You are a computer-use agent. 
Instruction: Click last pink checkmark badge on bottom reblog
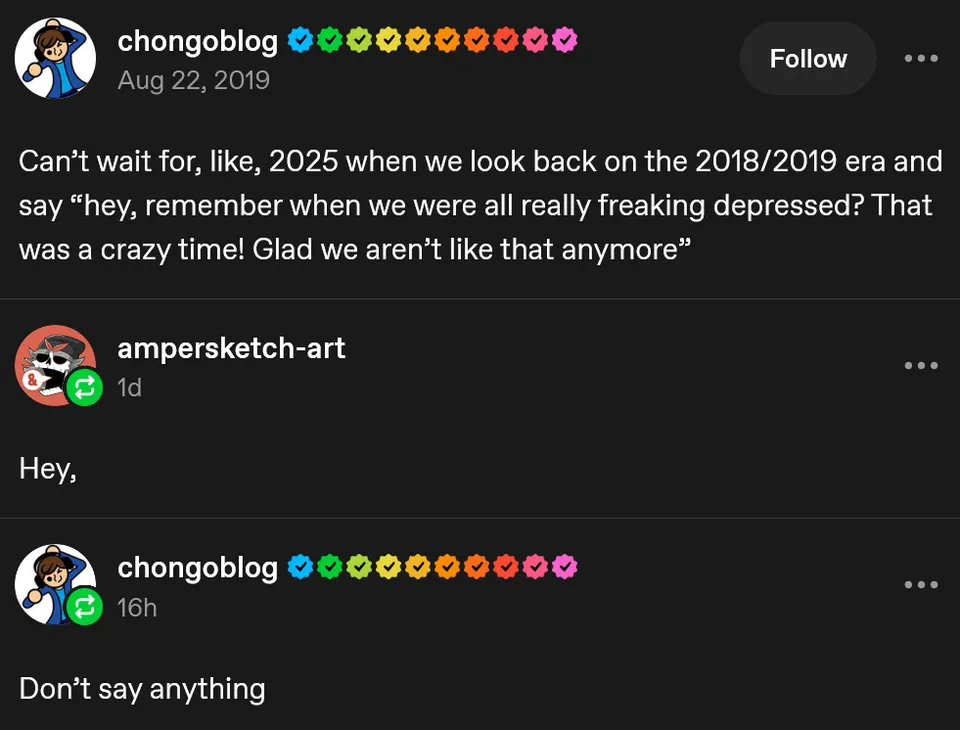coord(565,567)
